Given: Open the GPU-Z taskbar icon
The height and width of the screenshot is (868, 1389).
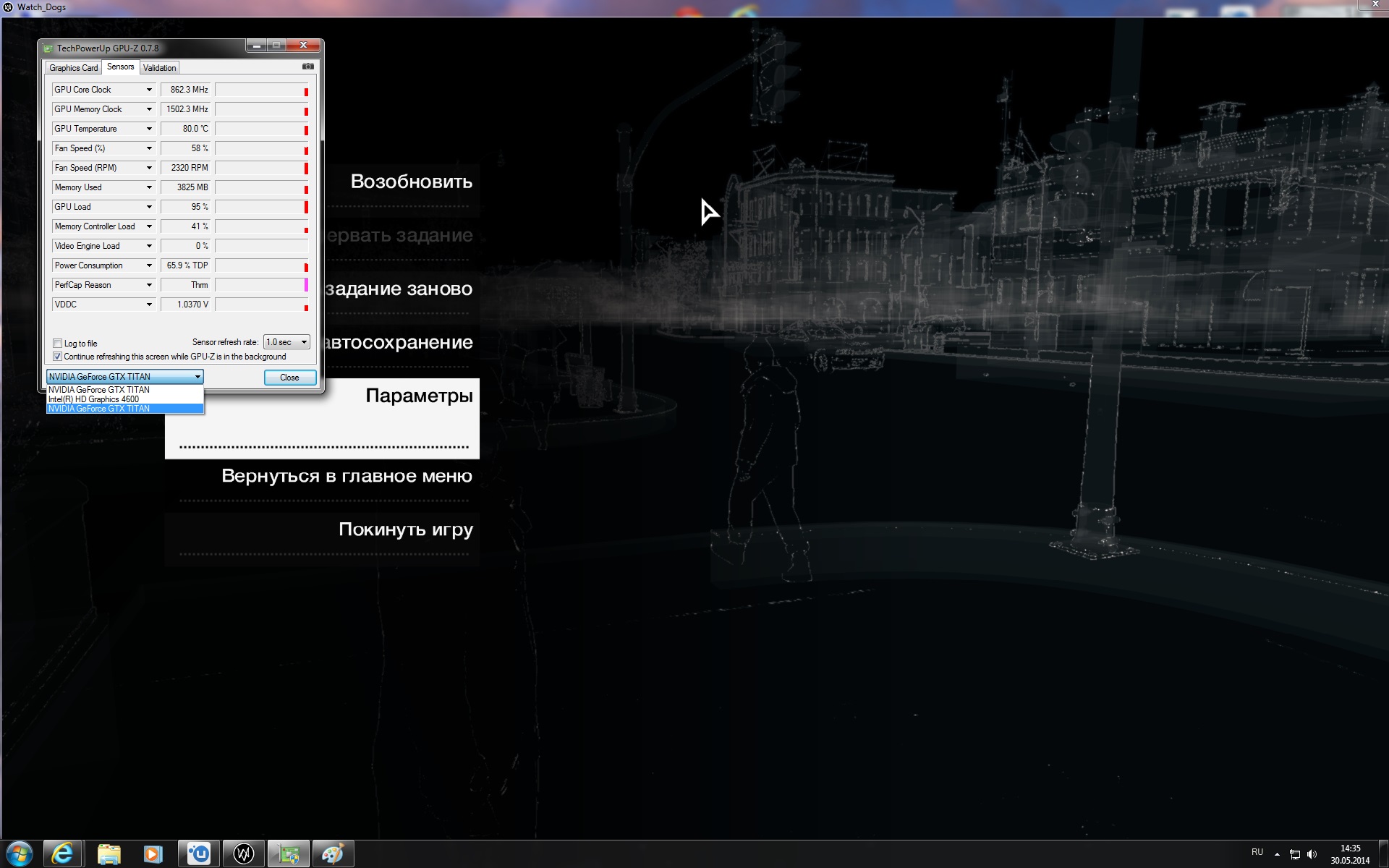Looking at the screenshot, I should point(289,854).
